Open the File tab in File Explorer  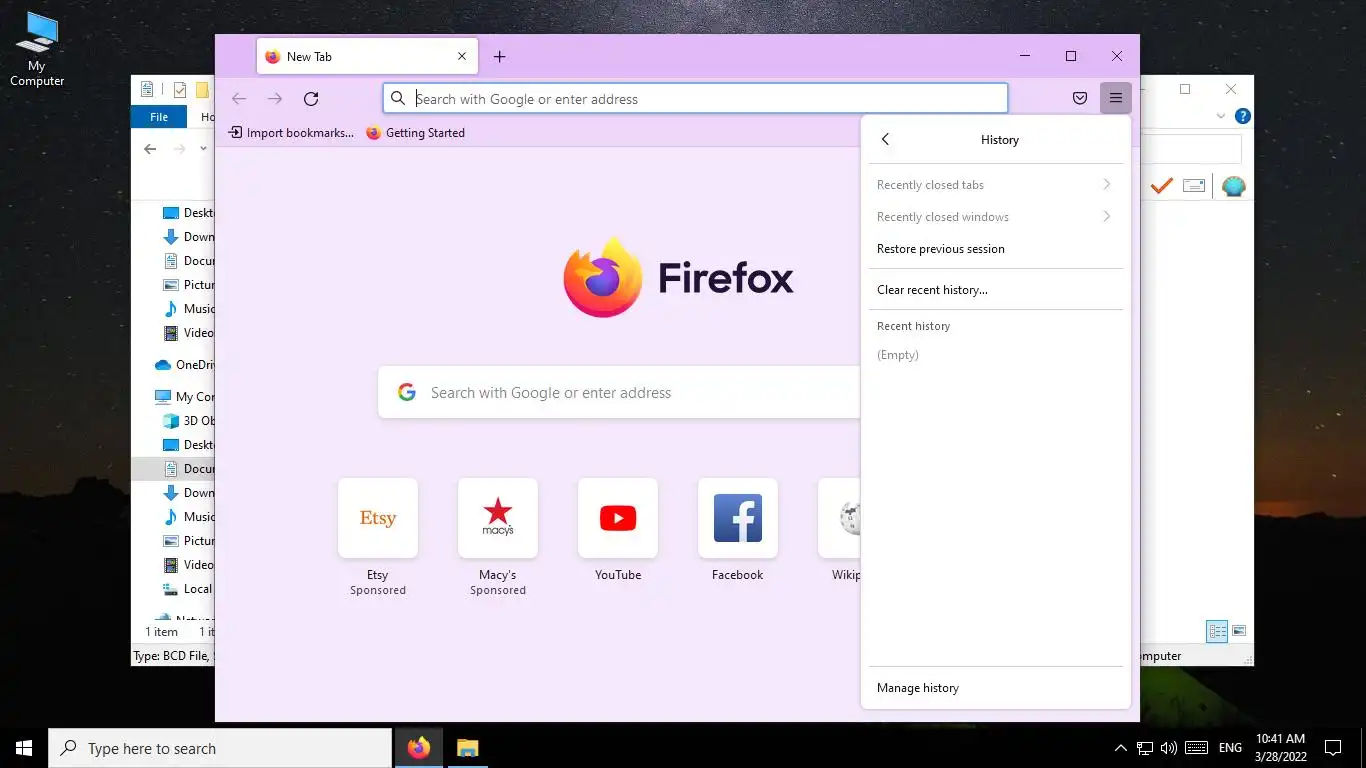click(158, 117)
